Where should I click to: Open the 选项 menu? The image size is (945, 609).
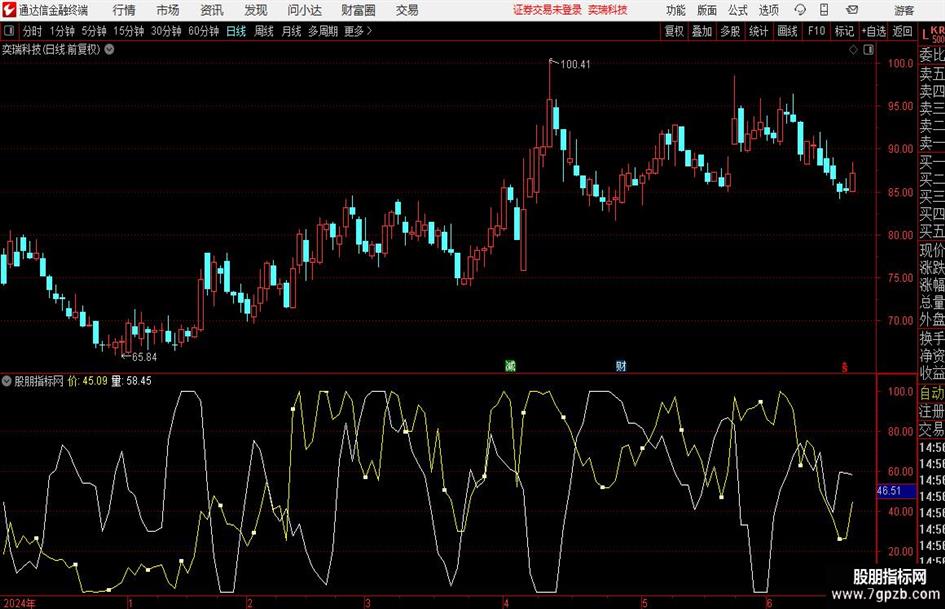tap(768, 10)
